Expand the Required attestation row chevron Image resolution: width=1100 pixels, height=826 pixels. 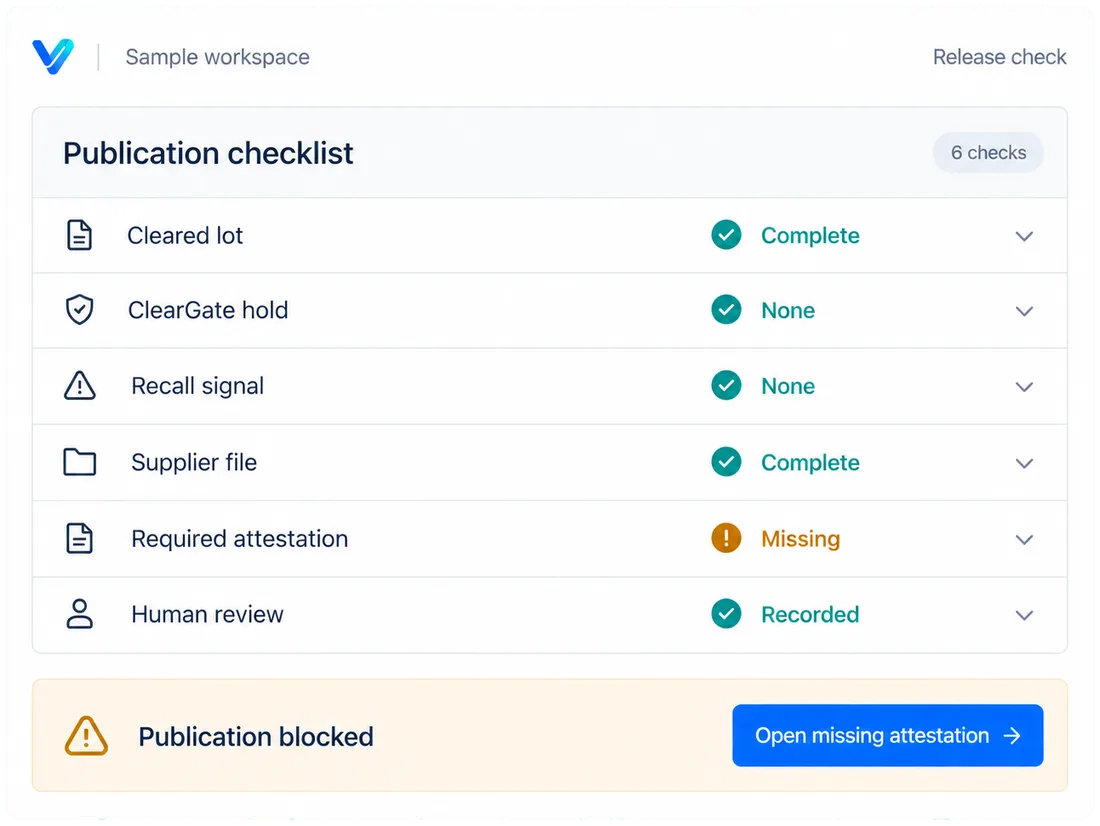tap(1024, 540)
